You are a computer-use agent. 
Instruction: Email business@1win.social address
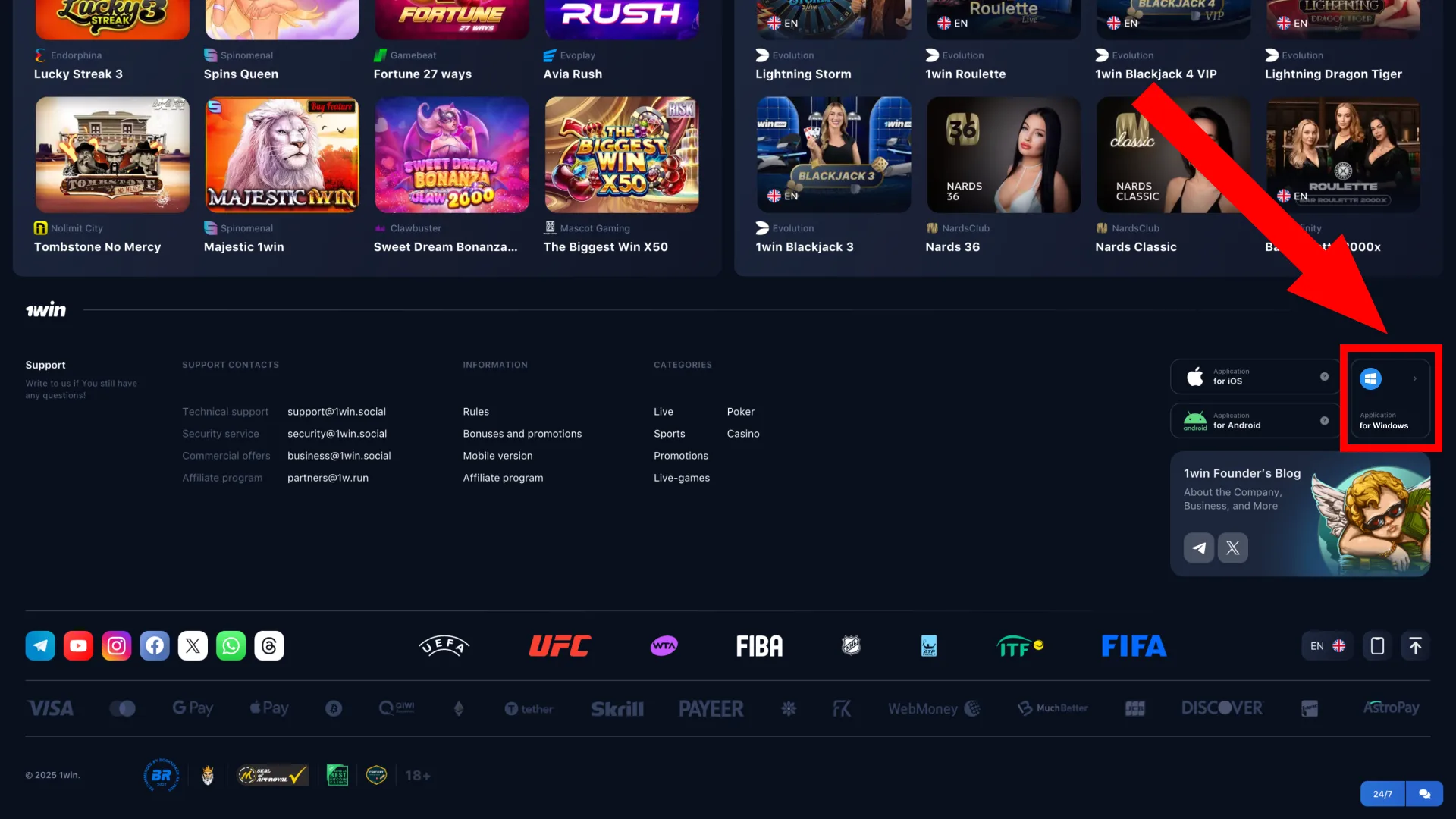(339, 456)
